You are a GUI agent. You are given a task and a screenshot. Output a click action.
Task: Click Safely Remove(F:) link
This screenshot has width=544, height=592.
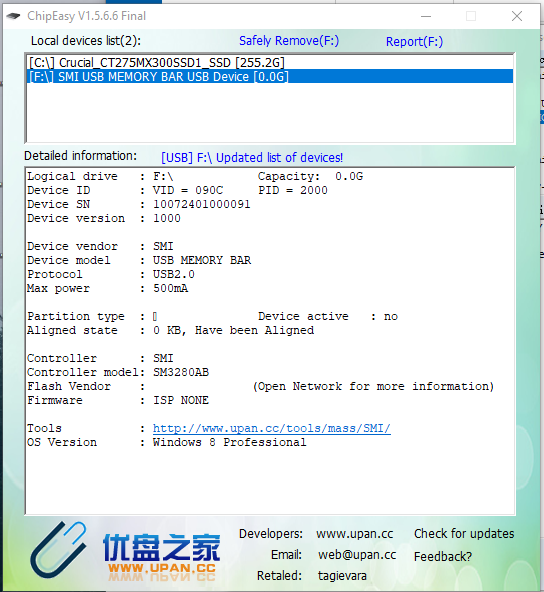coord(289,41)
